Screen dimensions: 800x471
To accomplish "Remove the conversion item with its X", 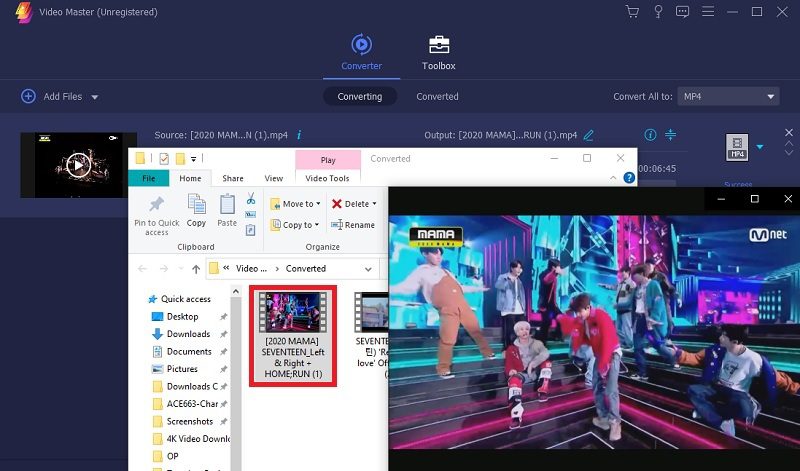I will tap(789, 133).
